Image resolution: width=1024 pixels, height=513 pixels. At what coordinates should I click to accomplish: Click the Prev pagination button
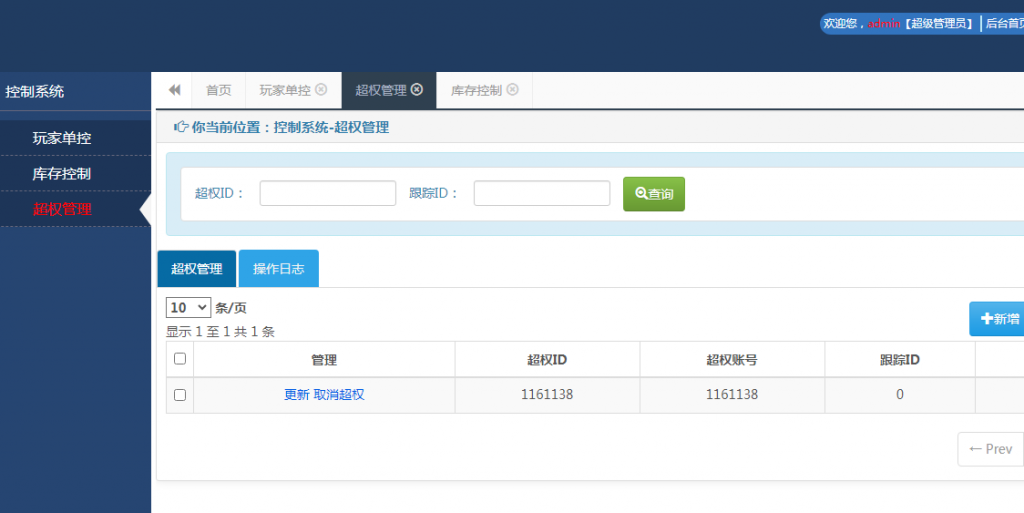click(x=990, y=449)
